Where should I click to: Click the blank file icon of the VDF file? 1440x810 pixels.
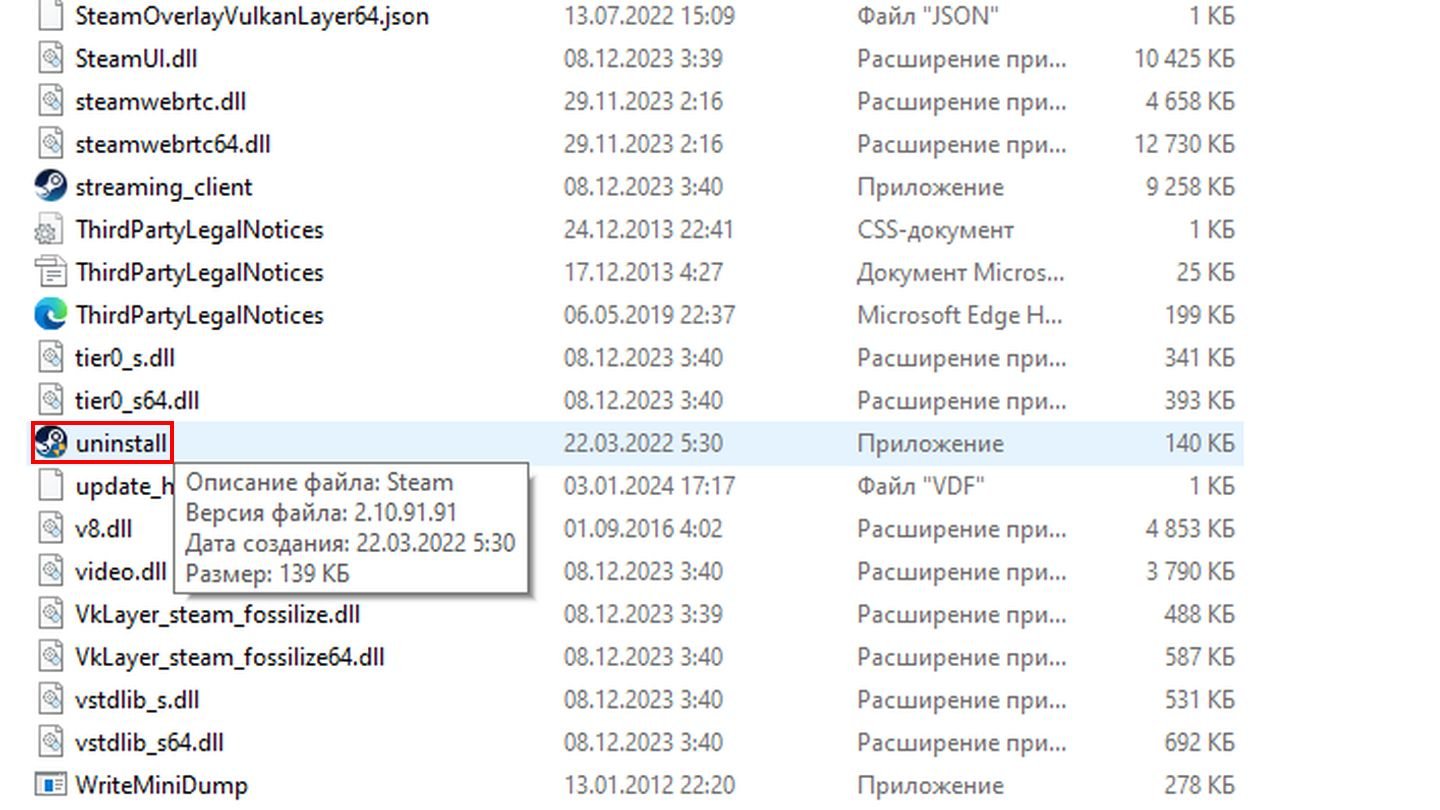[x=50, y=486]
